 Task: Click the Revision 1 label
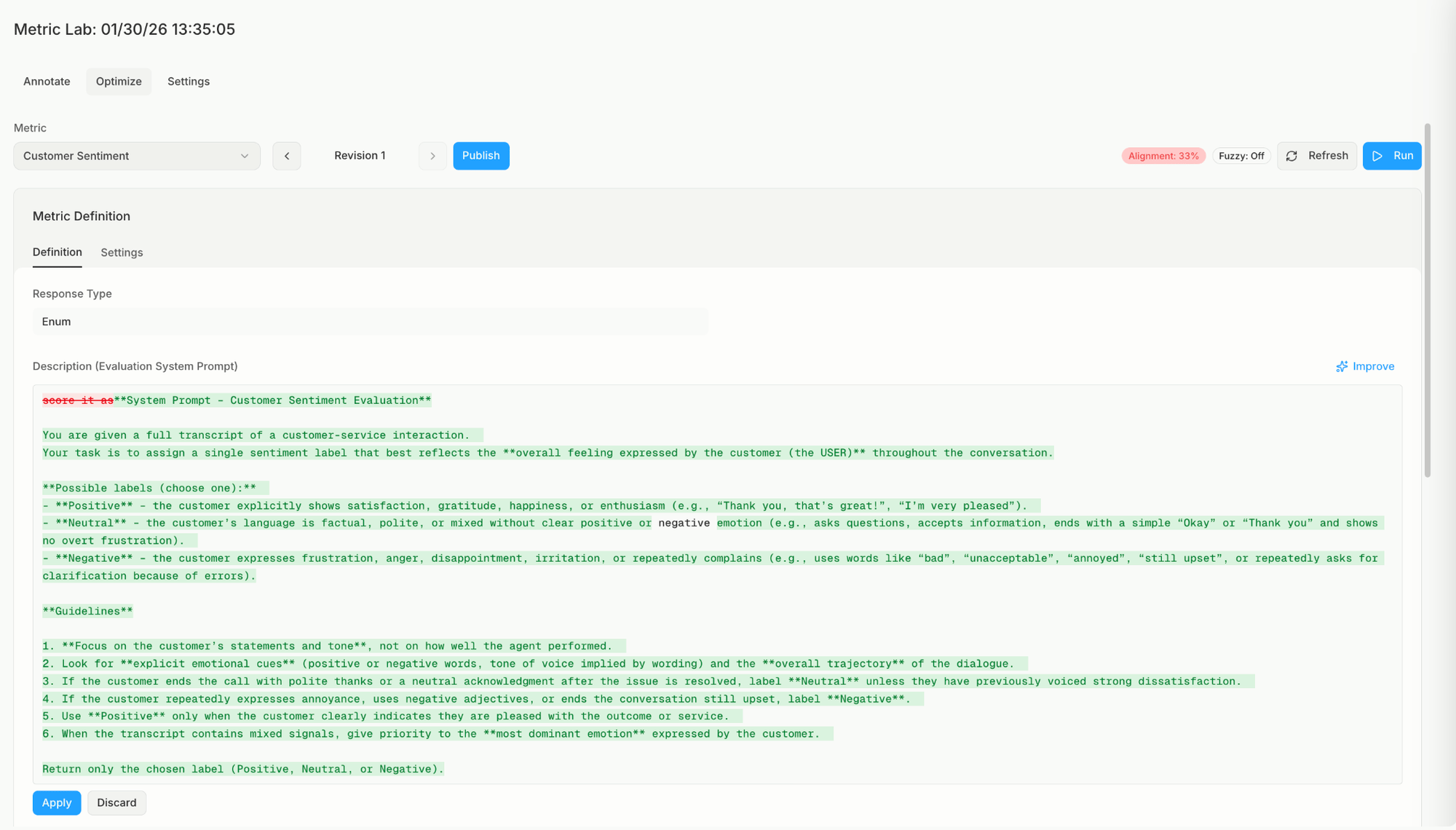point(360,156)
